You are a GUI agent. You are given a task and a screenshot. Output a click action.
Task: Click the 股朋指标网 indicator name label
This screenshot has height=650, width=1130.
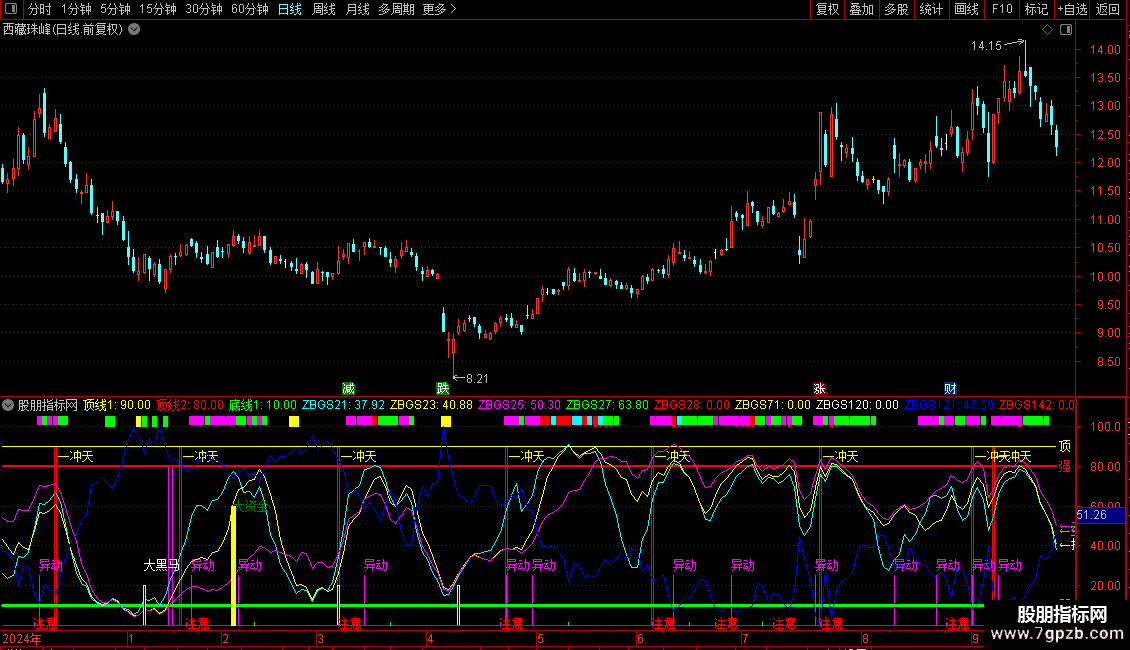coord(48,405)
